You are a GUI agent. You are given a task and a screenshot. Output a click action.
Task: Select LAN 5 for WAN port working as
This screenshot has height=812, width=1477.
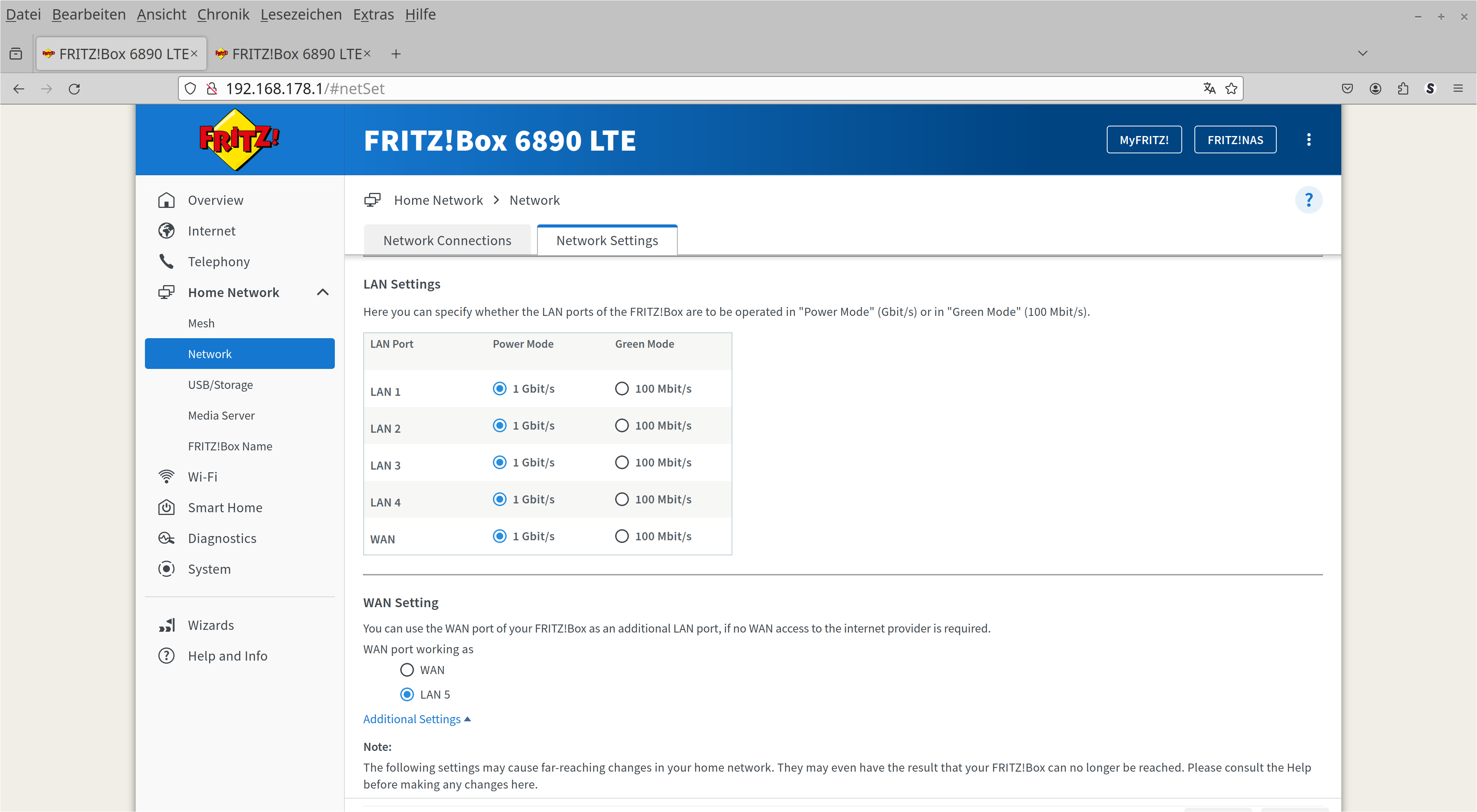(406, 694)
